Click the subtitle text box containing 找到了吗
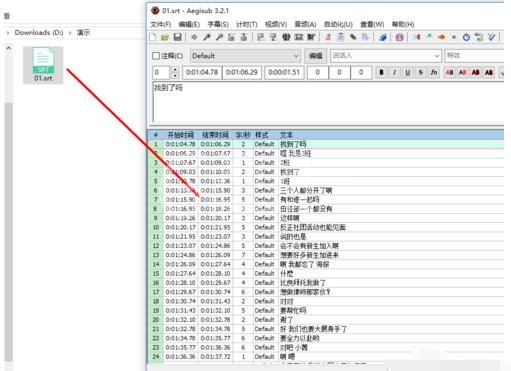The image size is (511, 371). (328, 101)
